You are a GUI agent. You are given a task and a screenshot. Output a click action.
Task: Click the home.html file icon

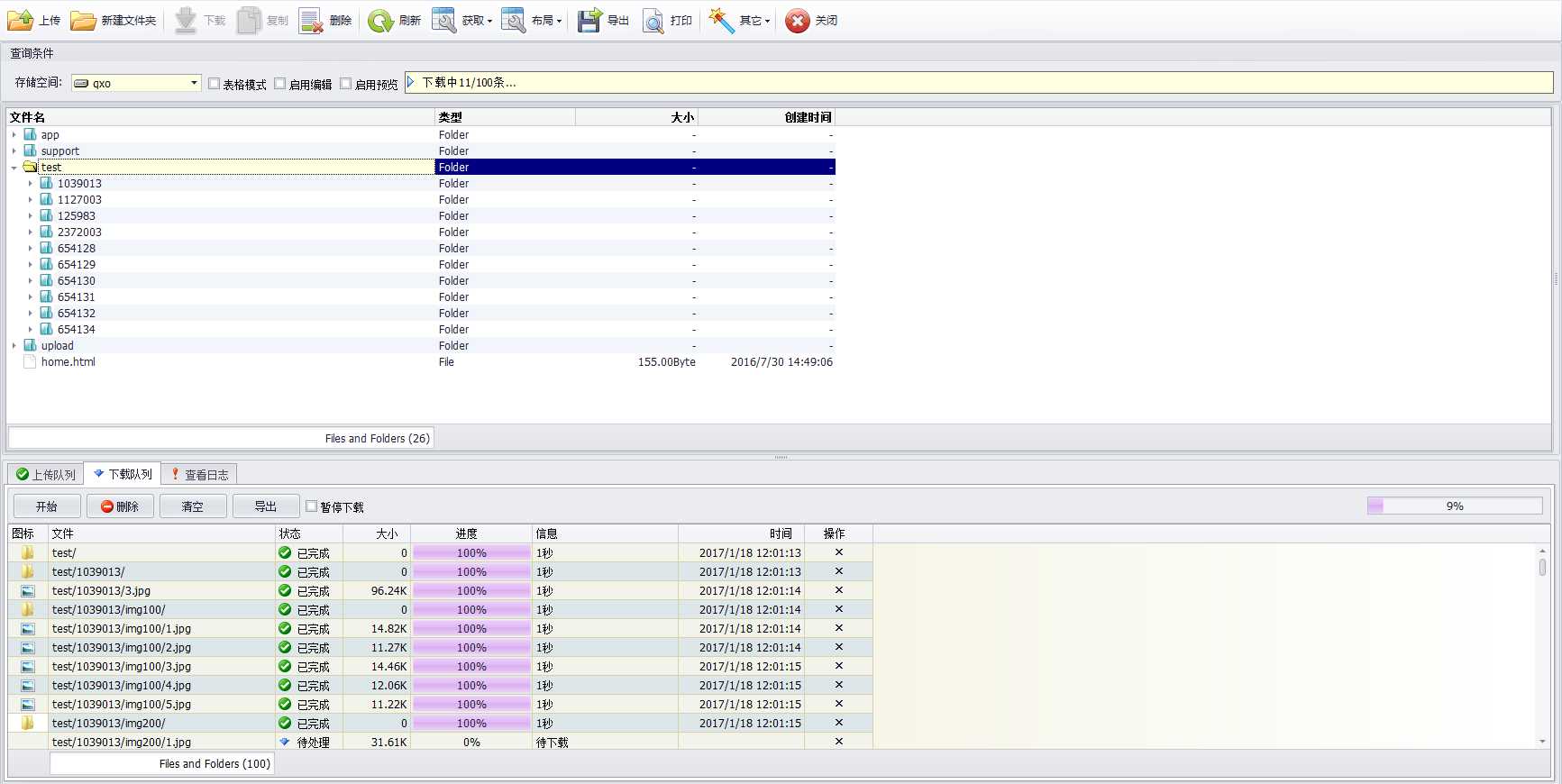click(x=30, y=362)
